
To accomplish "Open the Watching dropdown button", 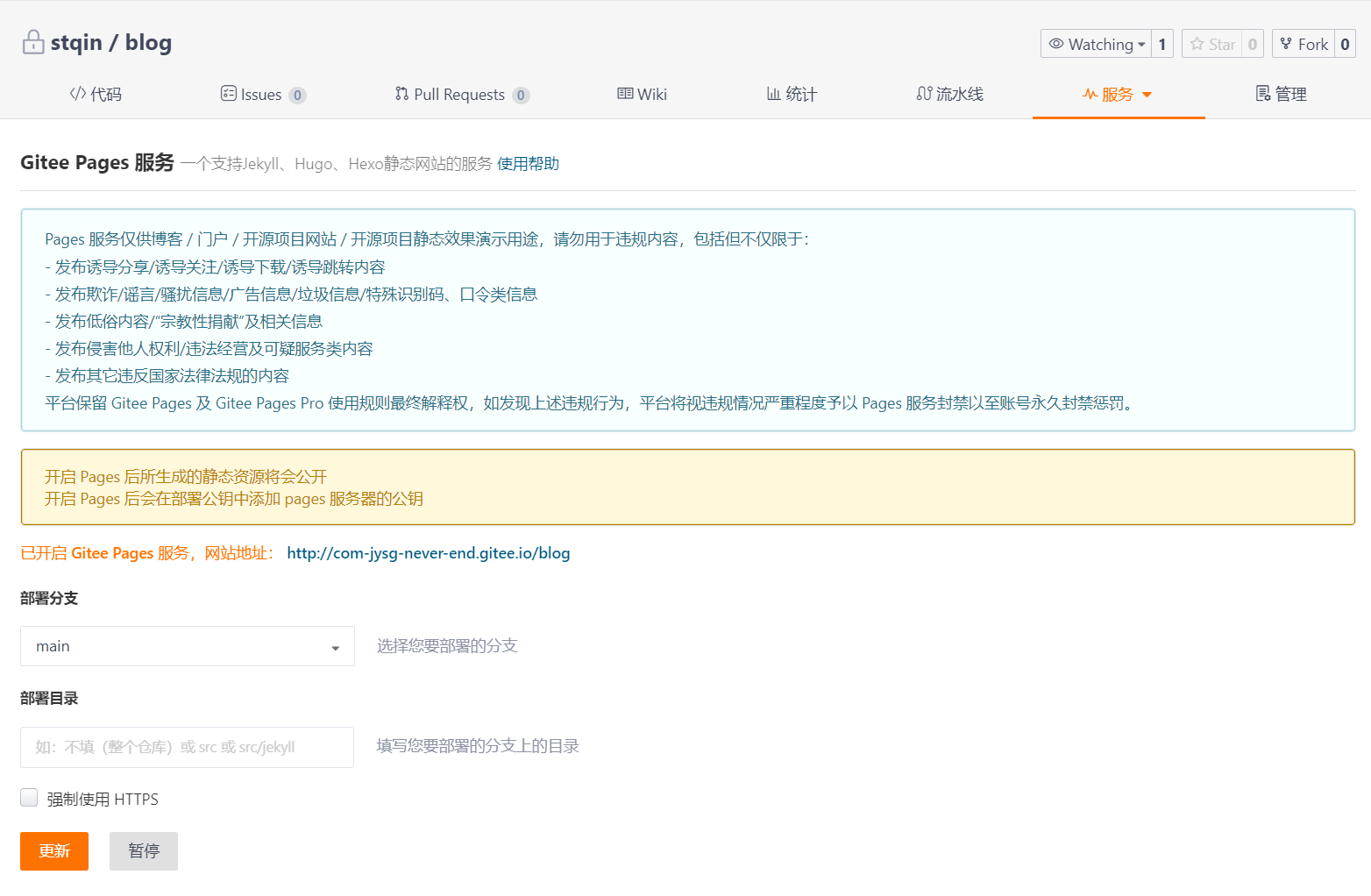I will click(1097, 44).
